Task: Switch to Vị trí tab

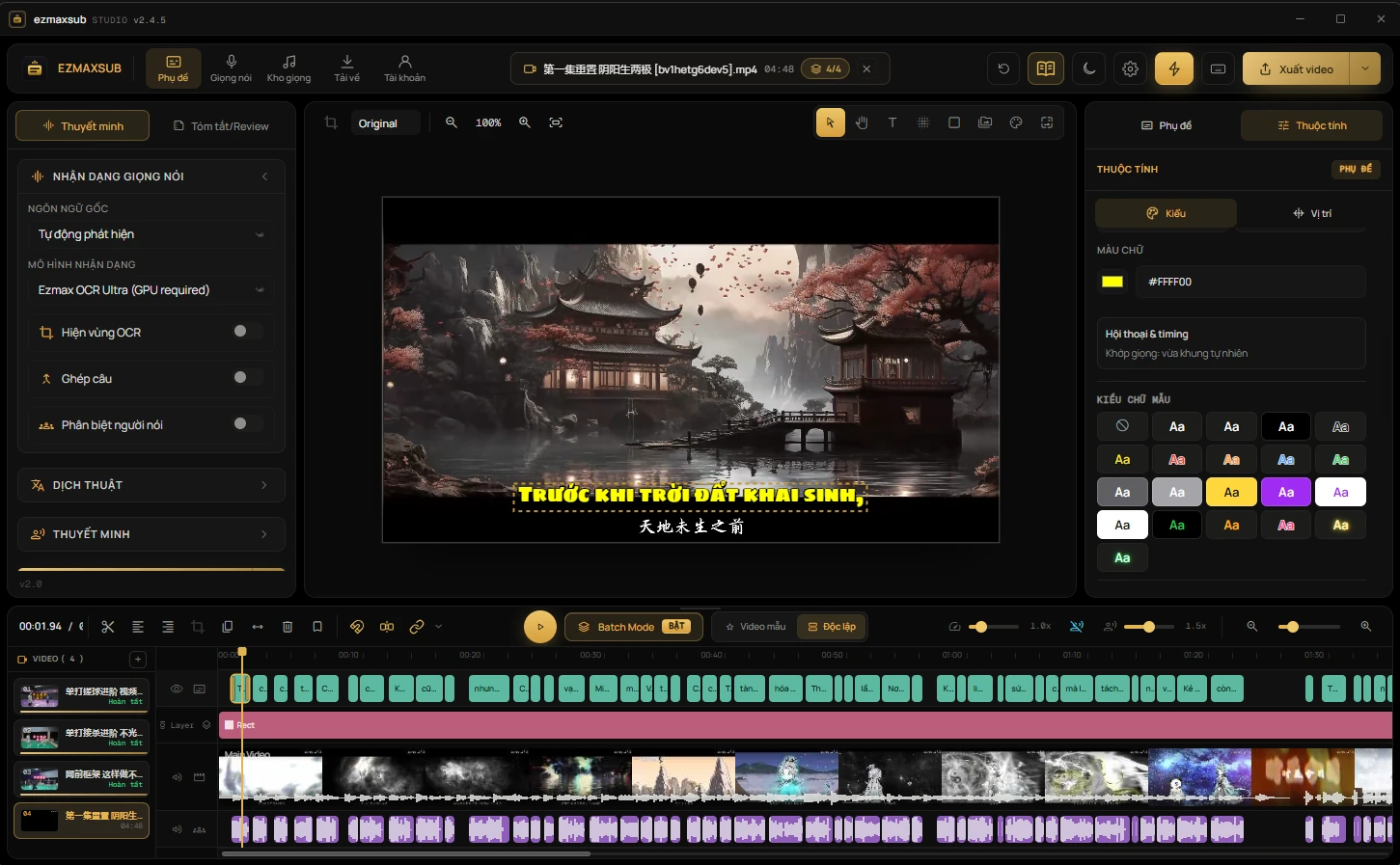Action: pyautogui.click(x=1312, y=213)
